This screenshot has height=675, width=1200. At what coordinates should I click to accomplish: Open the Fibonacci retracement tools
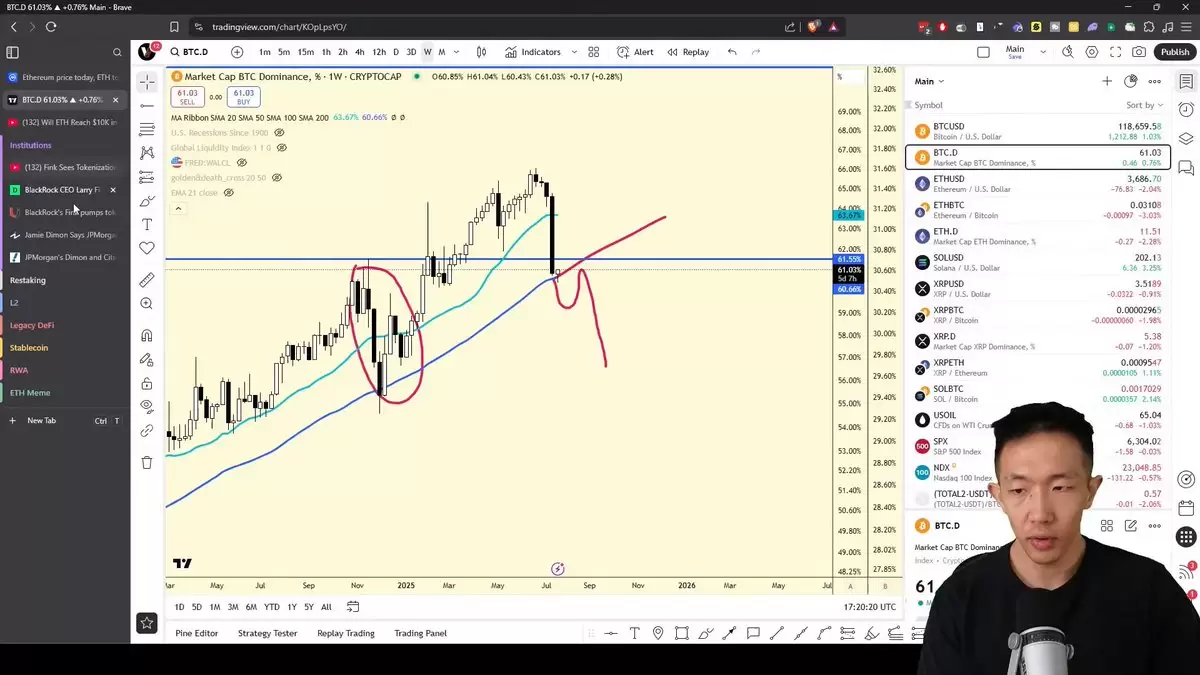tap(147, 129)
